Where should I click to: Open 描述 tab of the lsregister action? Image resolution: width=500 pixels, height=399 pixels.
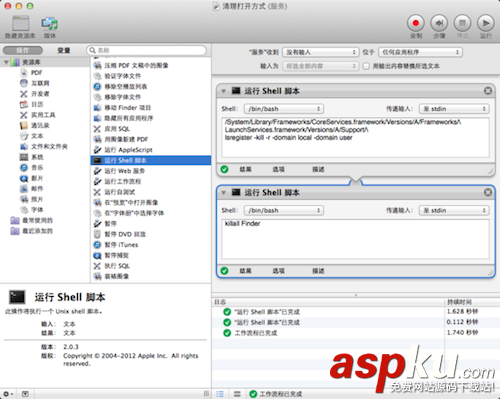coord(318,169)
